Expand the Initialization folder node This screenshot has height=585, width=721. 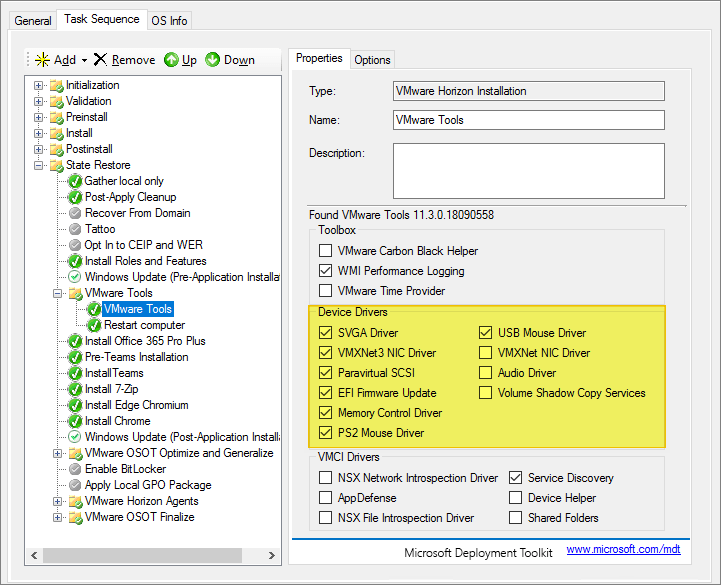(39, 85)
